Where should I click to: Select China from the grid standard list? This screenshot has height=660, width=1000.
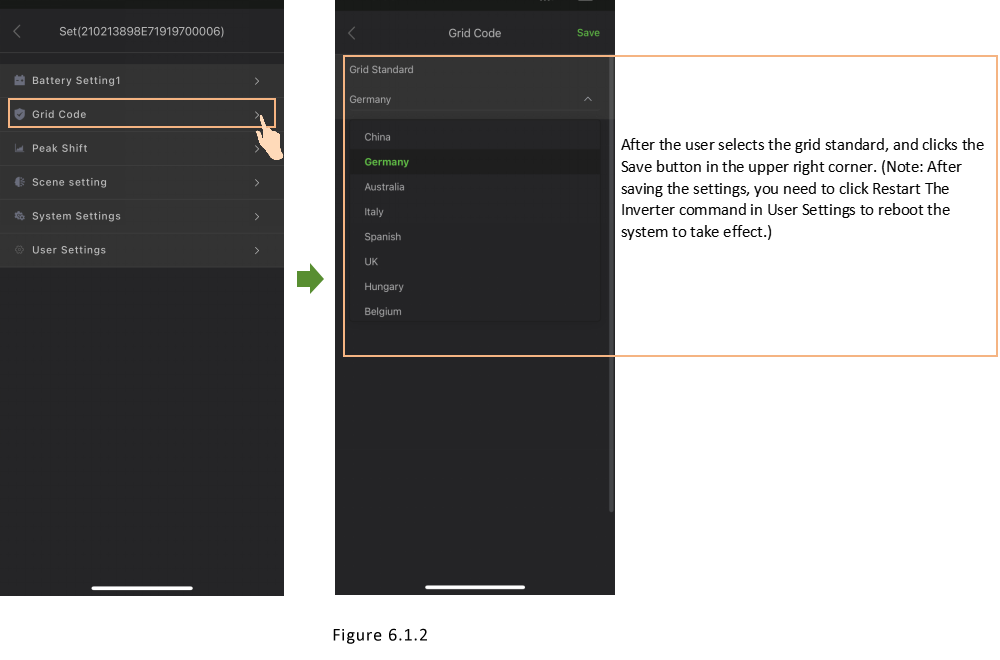click(377, 137)
